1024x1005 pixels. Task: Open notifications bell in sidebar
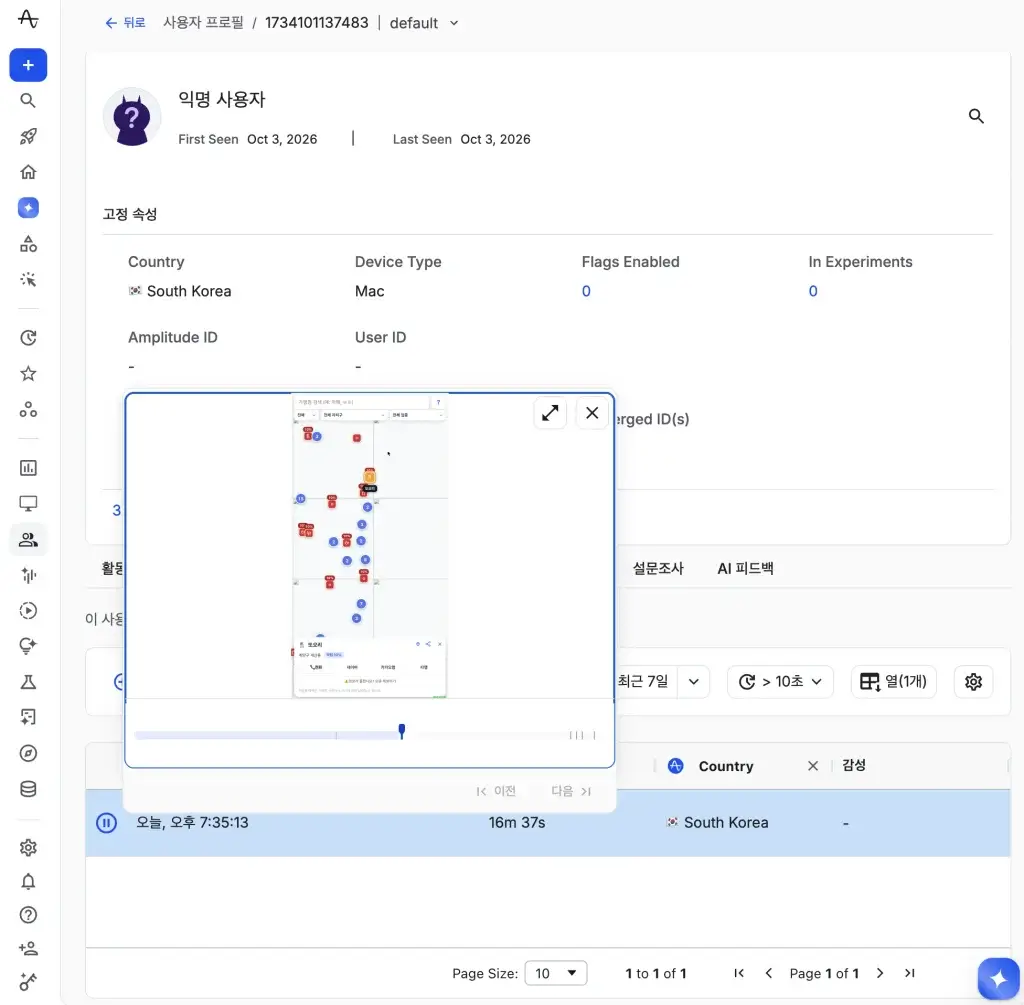(28, 883)
